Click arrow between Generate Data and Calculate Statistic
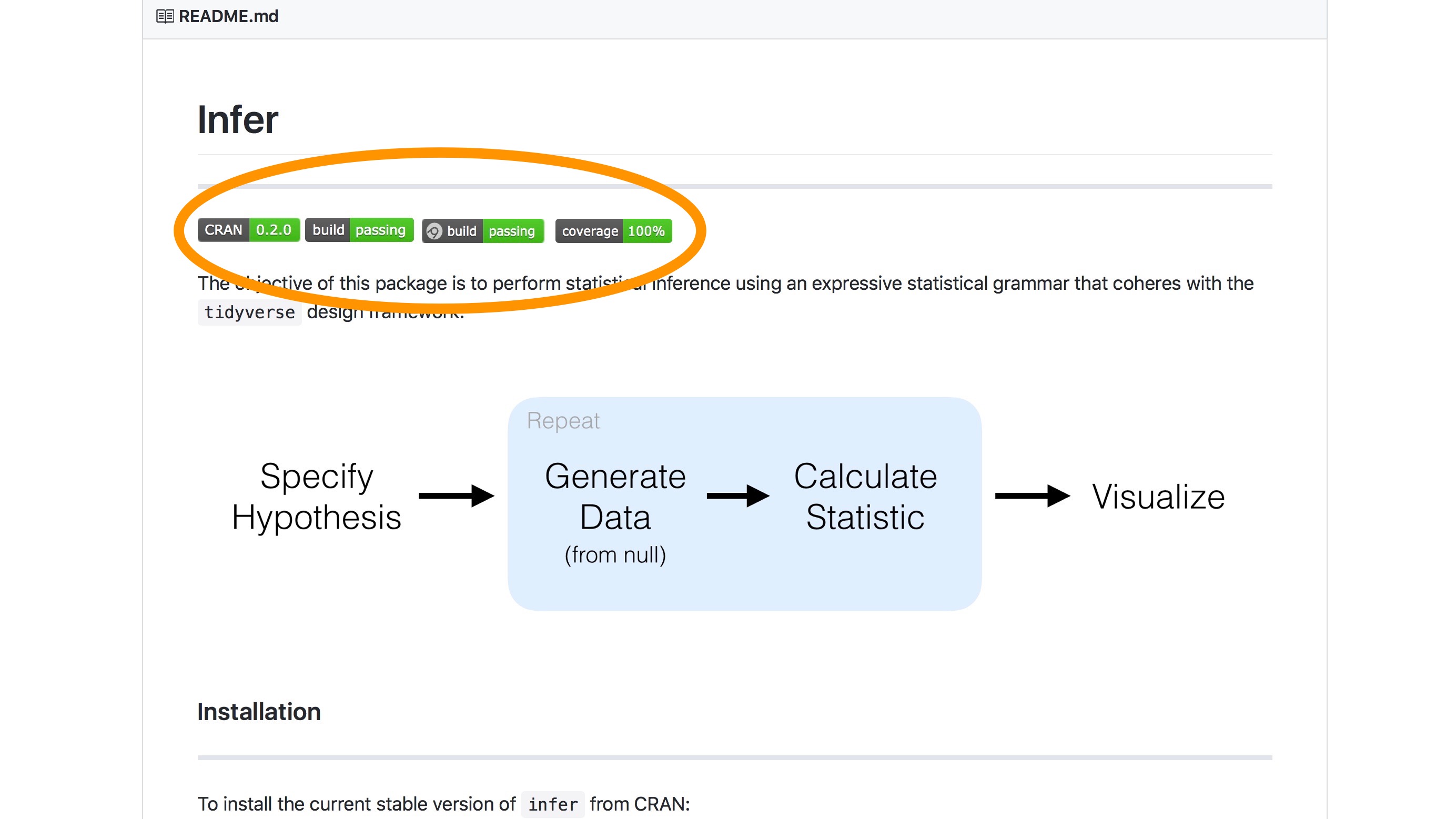 click(x=737, y=496)
